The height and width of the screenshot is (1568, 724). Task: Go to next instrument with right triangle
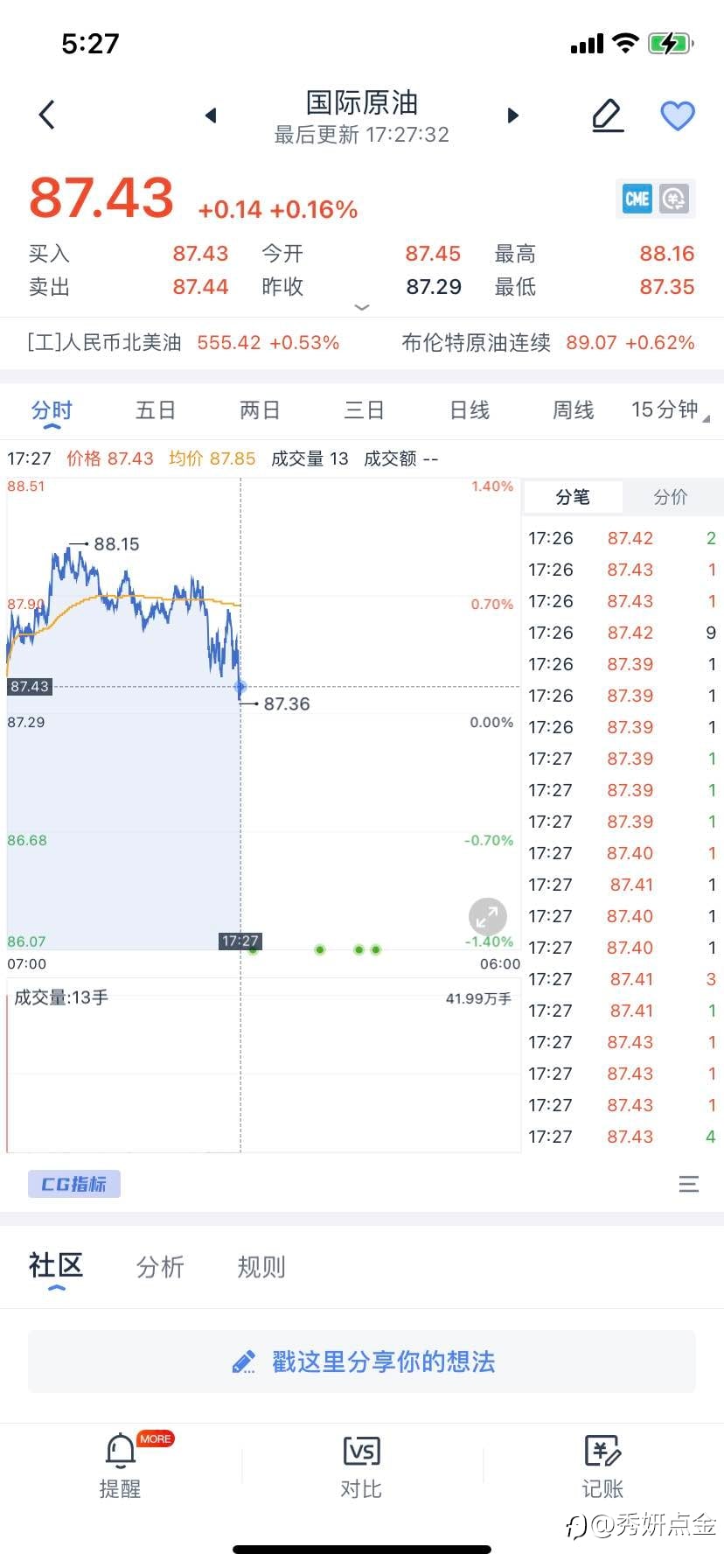coord(513,115)
